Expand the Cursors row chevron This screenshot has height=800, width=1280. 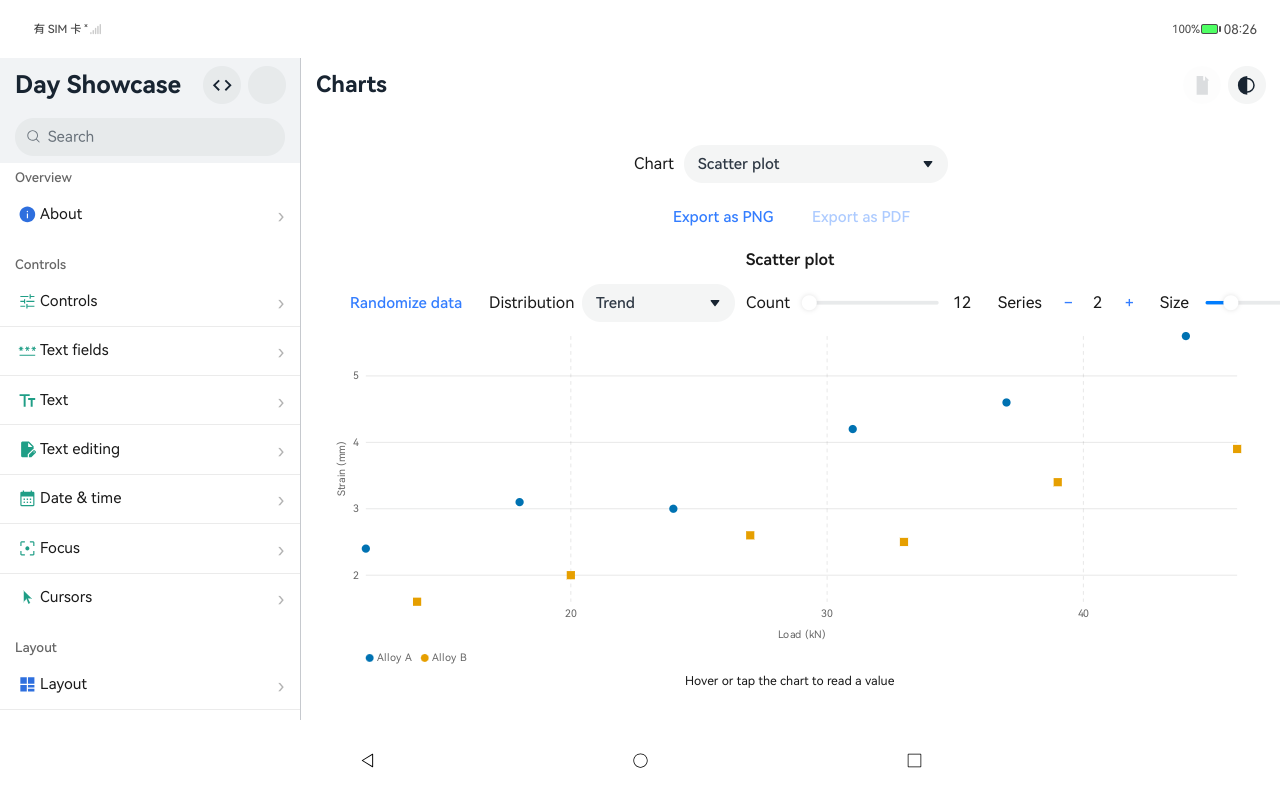coord(281,600)
